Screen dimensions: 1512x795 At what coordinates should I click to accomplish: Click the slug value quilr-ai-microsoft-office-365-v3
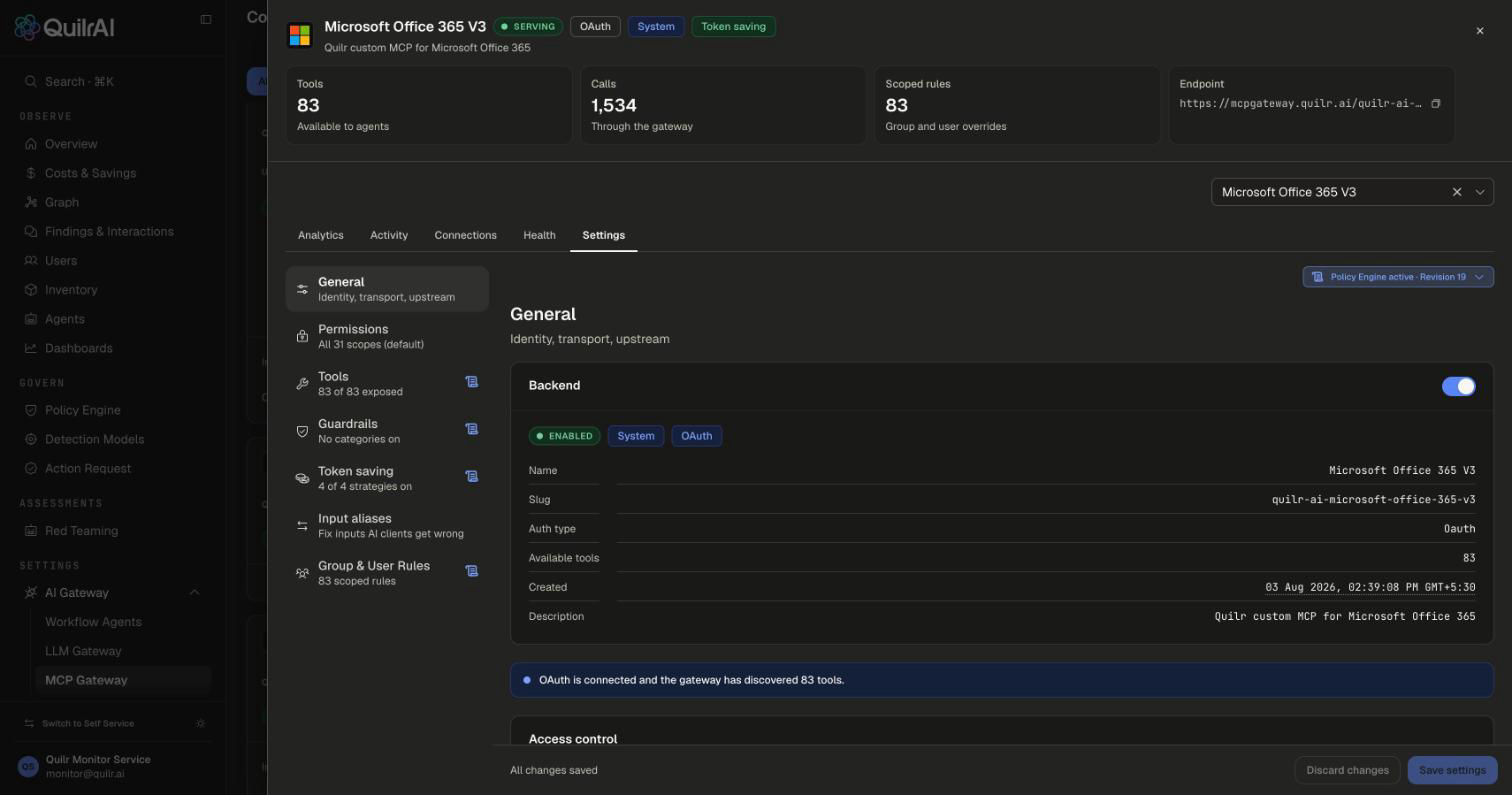(1373, 499)
